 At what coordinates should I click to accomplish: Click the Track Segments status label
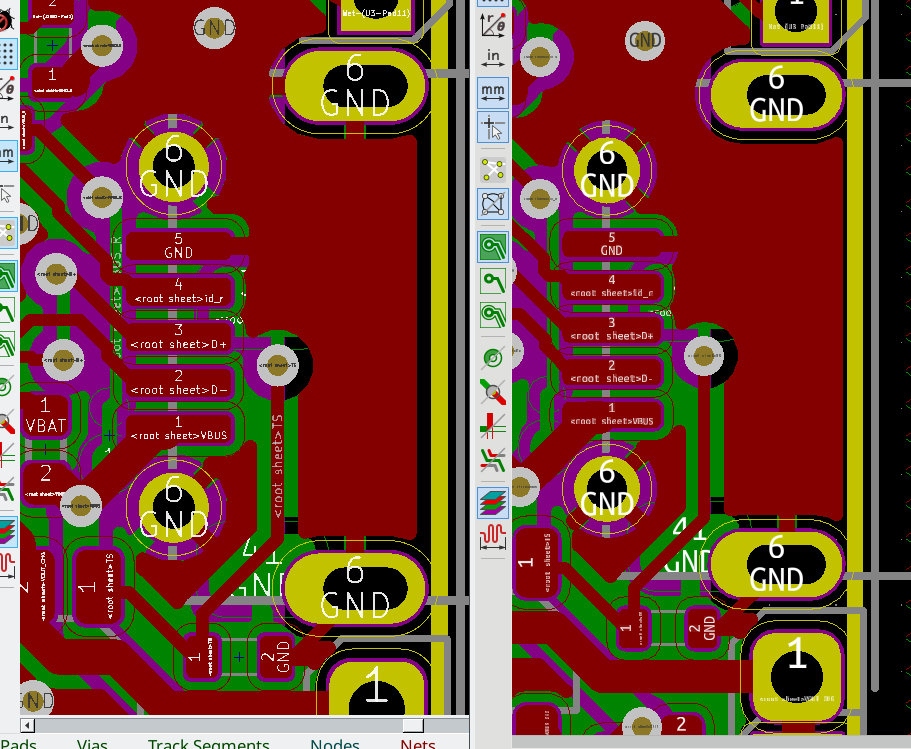(209, 744)
